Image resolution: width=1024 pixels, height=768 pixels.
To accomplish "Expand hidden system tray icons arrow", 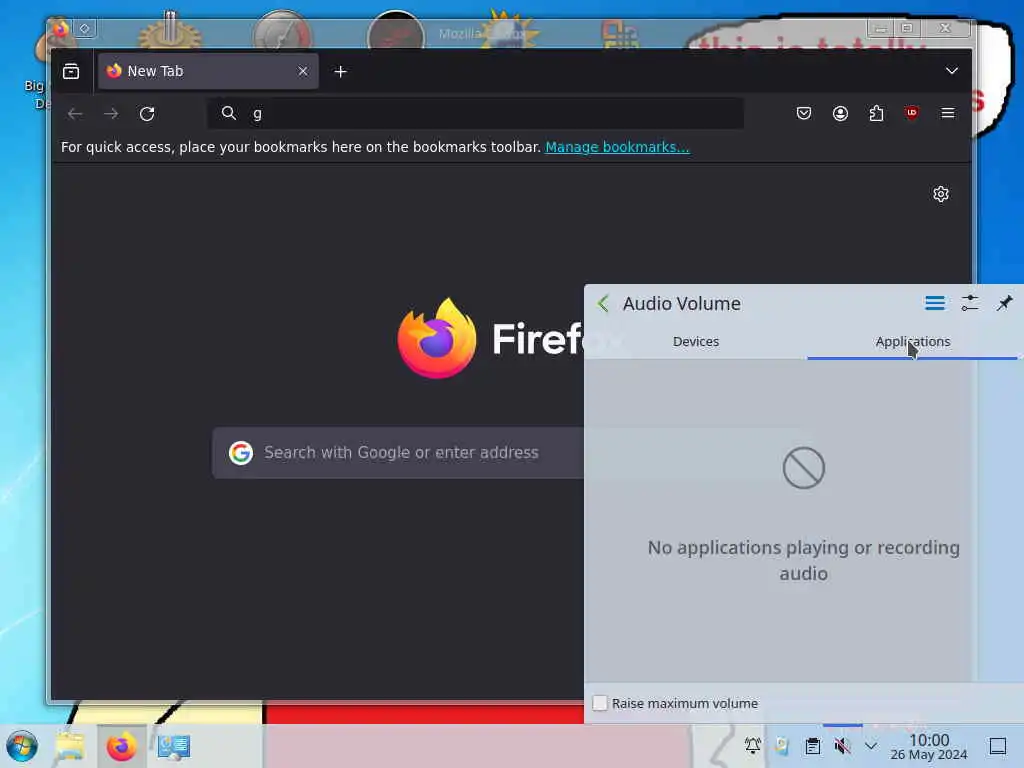I will pyautogui.click(x=871, y=746).
